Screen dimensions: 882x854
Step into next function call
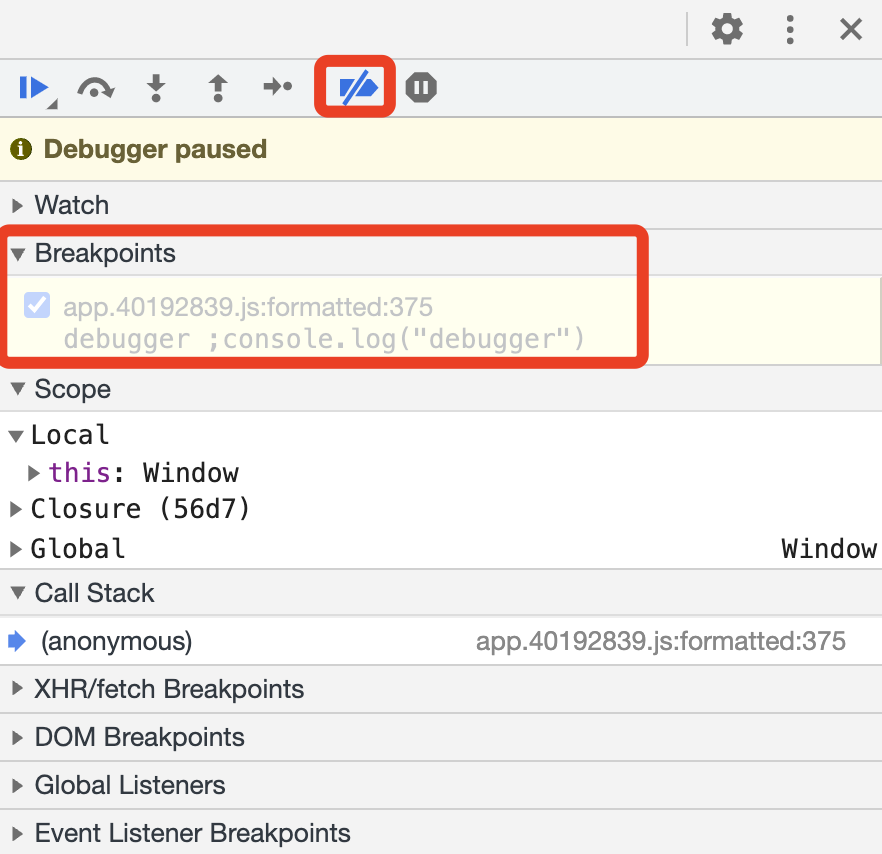(x=156, y=88)
